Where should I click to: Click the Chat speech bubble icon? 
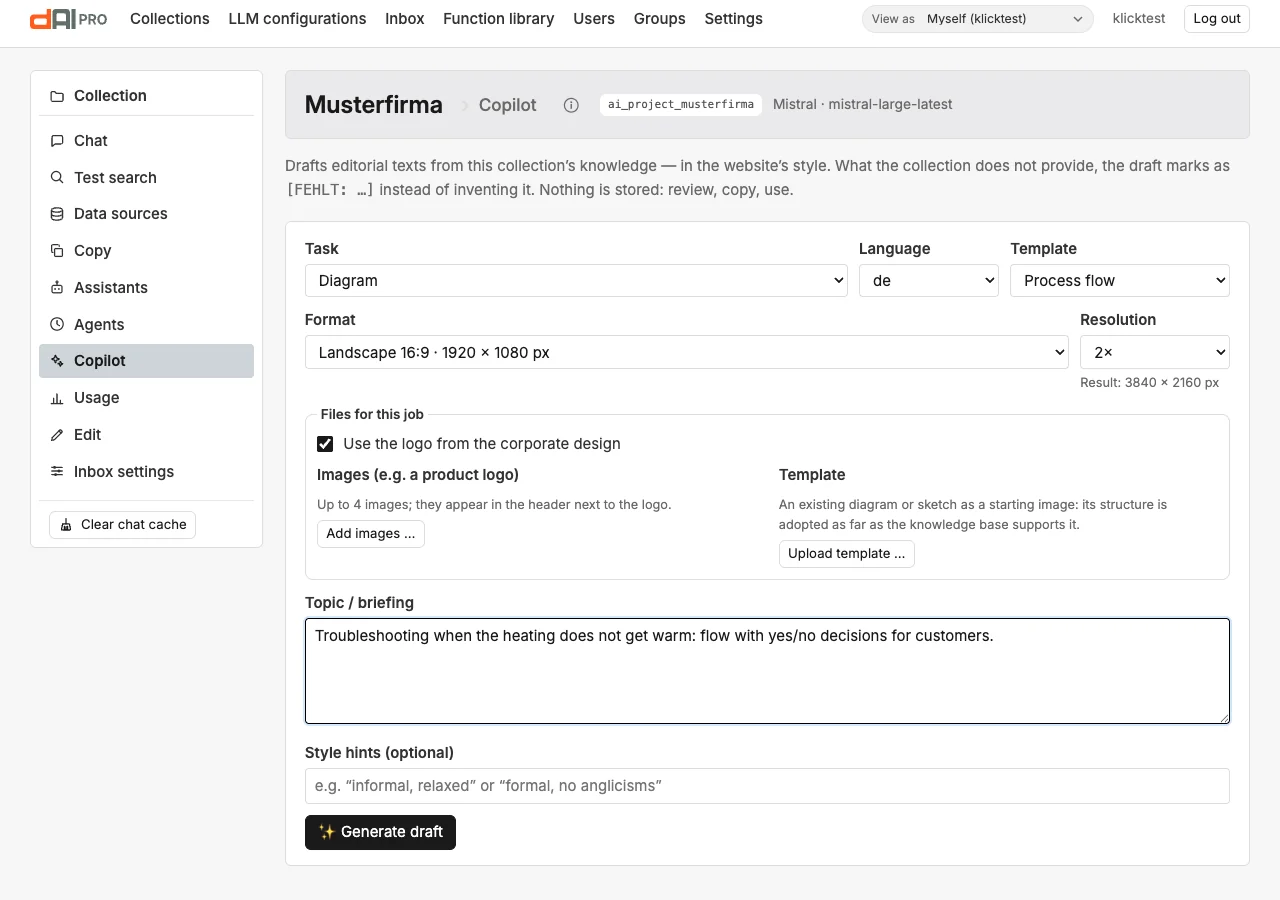(57, 141)
